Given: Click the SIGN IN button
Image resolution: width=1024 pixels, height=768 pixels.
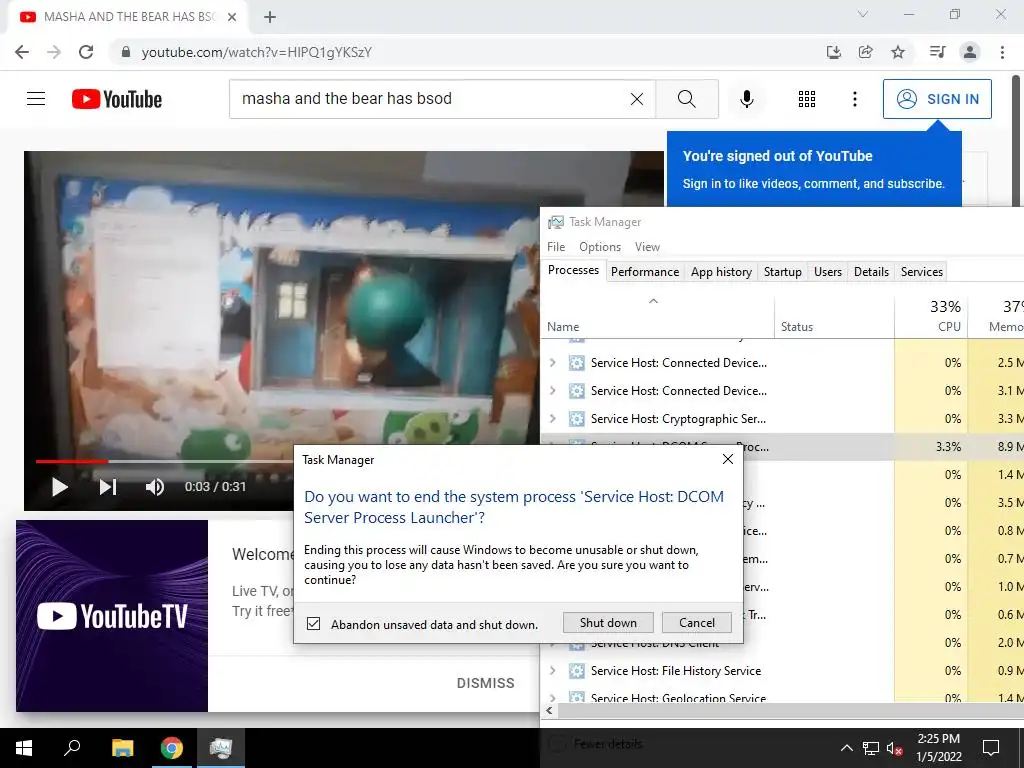Looking at the screenshot, I should pos(937,99).
